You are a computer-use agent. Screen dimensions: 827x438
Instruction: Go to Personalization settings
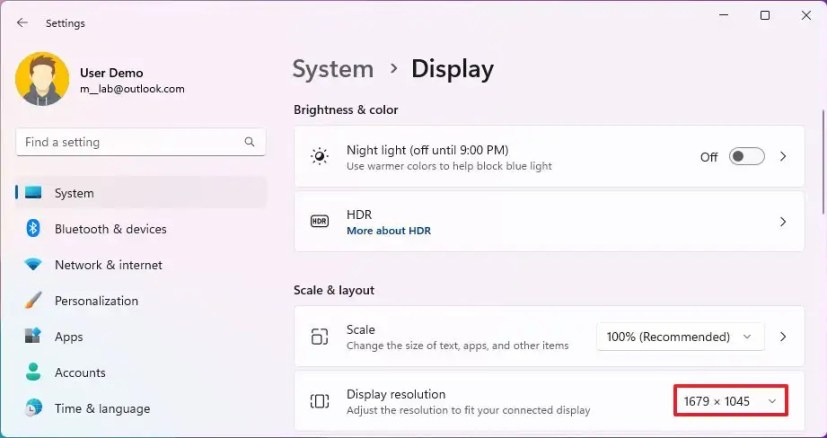point(141,301)
